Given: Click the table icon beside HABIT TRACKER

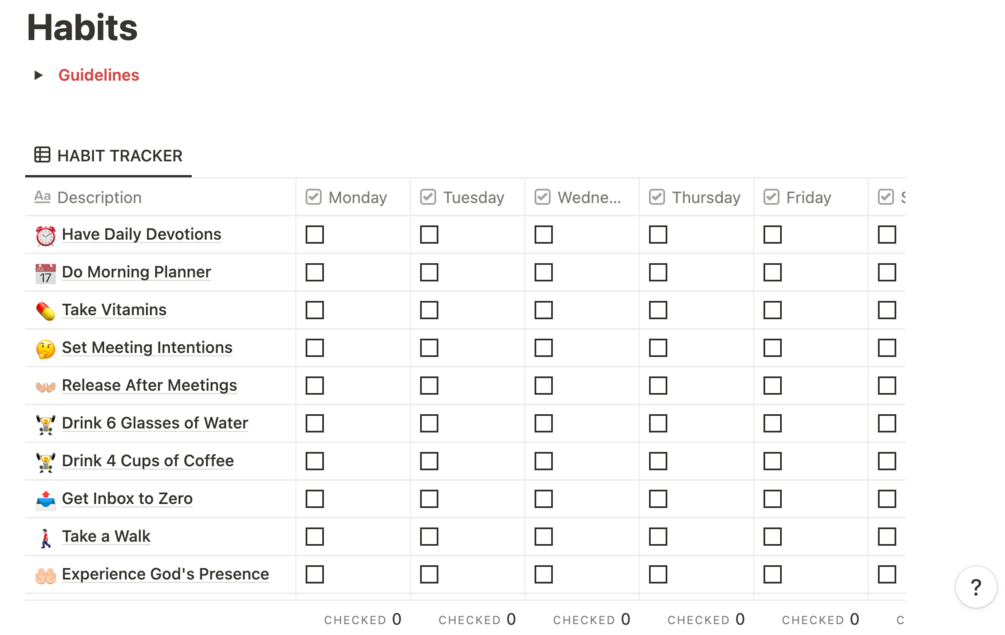Looking at the screenshot, I should tap(42, 154).
